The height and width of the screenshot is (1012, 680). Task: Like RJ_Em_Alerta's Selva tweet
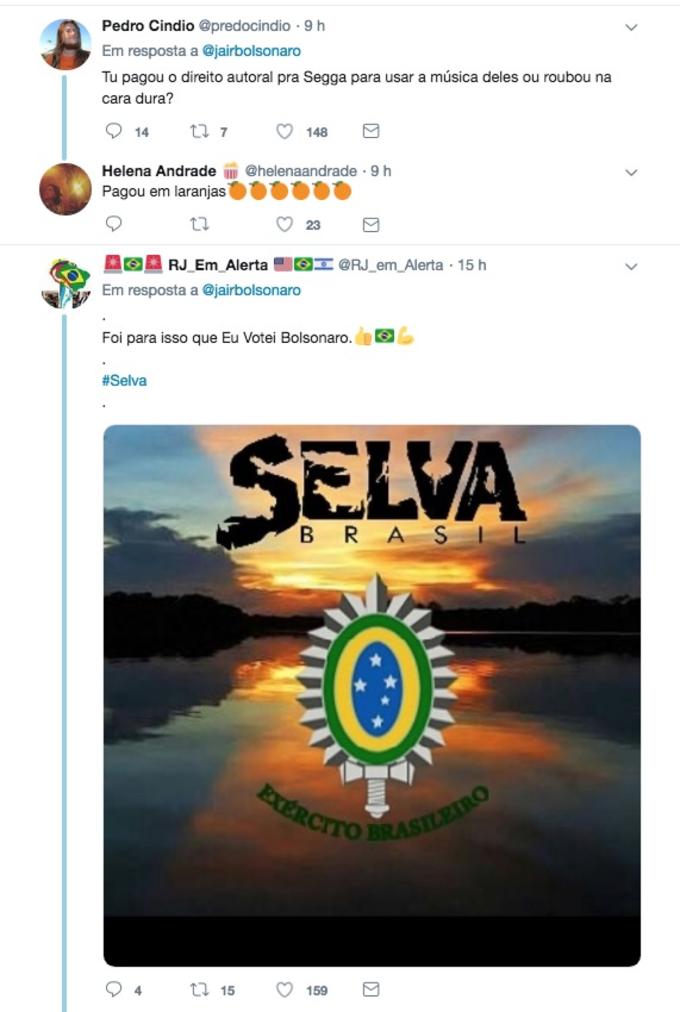(285, 990)
